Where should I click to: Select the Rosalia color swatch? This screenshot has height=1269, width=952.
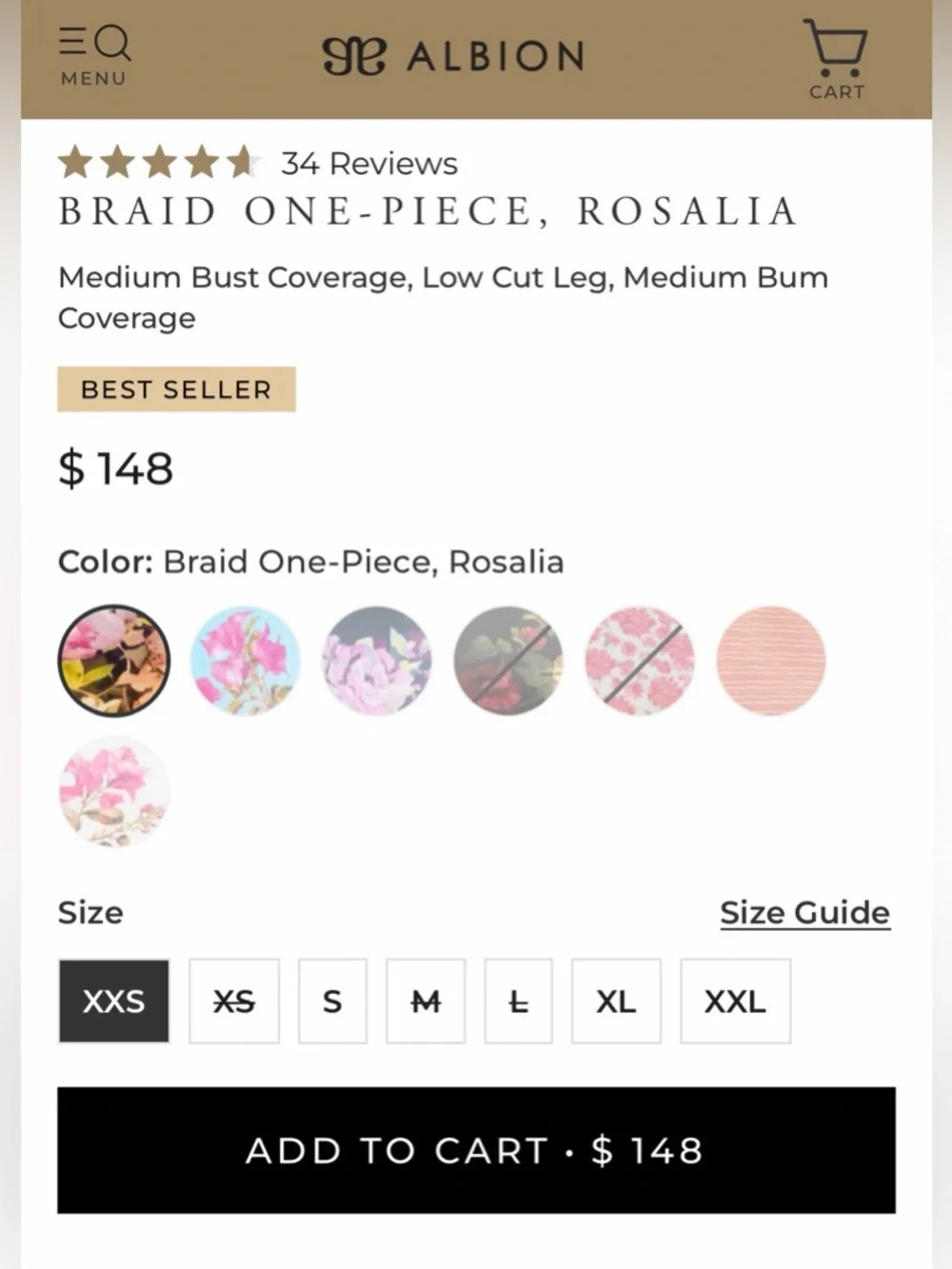[114, 661]
